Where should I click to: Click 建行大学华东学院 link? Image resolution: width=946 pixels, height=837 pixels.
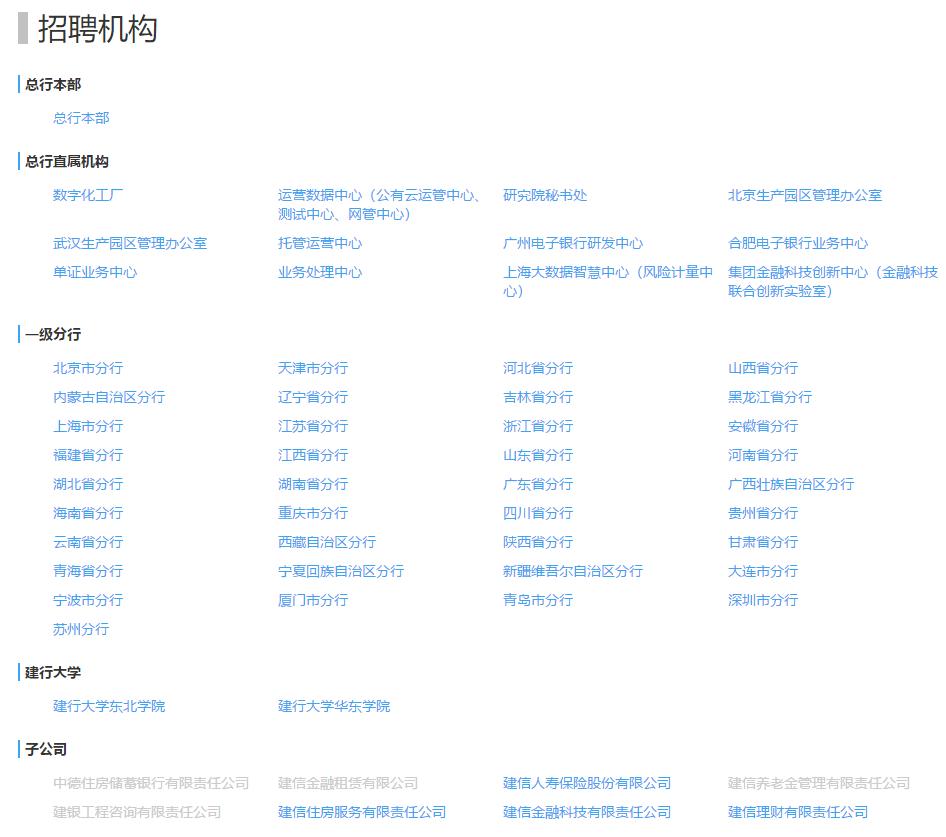click(x=332, y=706)
